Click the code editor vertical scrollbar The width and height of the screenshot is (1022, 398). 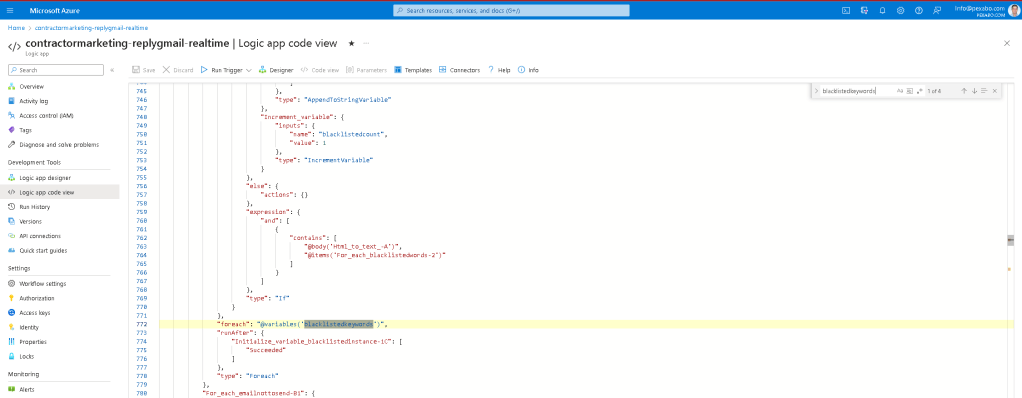tap(1011, 240)
